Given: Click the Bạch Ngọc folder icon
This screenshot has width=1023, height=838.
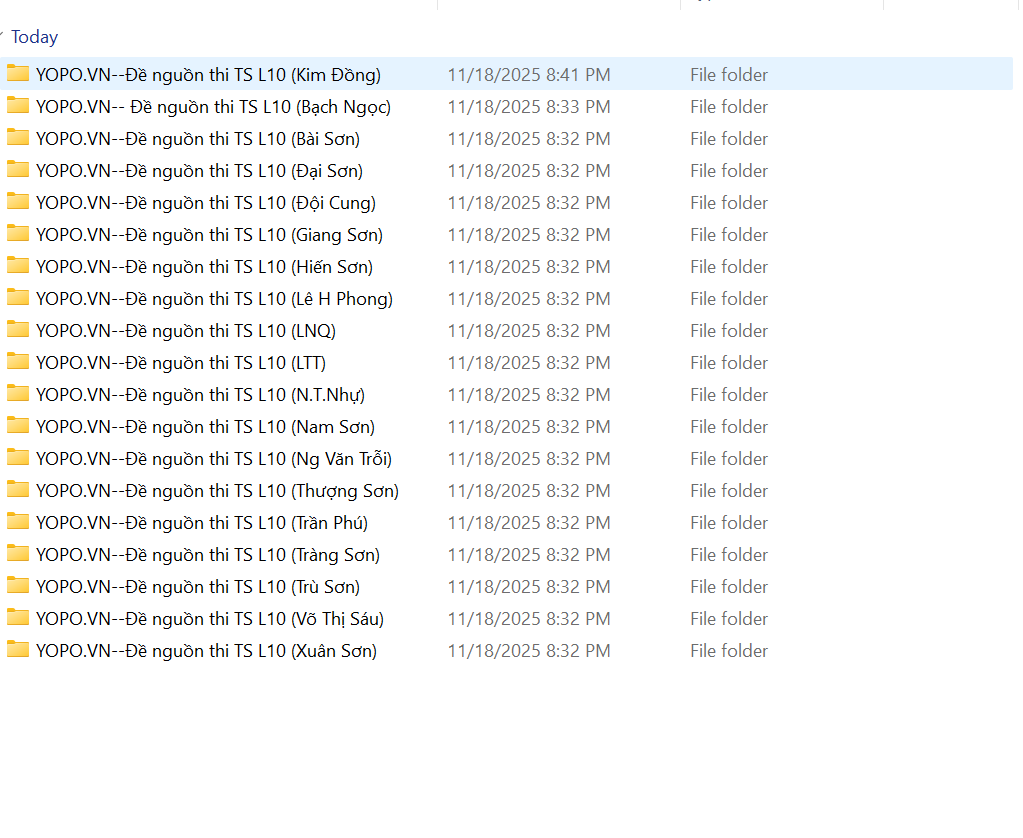Looking at the screenshot, I should pos(18,106).
